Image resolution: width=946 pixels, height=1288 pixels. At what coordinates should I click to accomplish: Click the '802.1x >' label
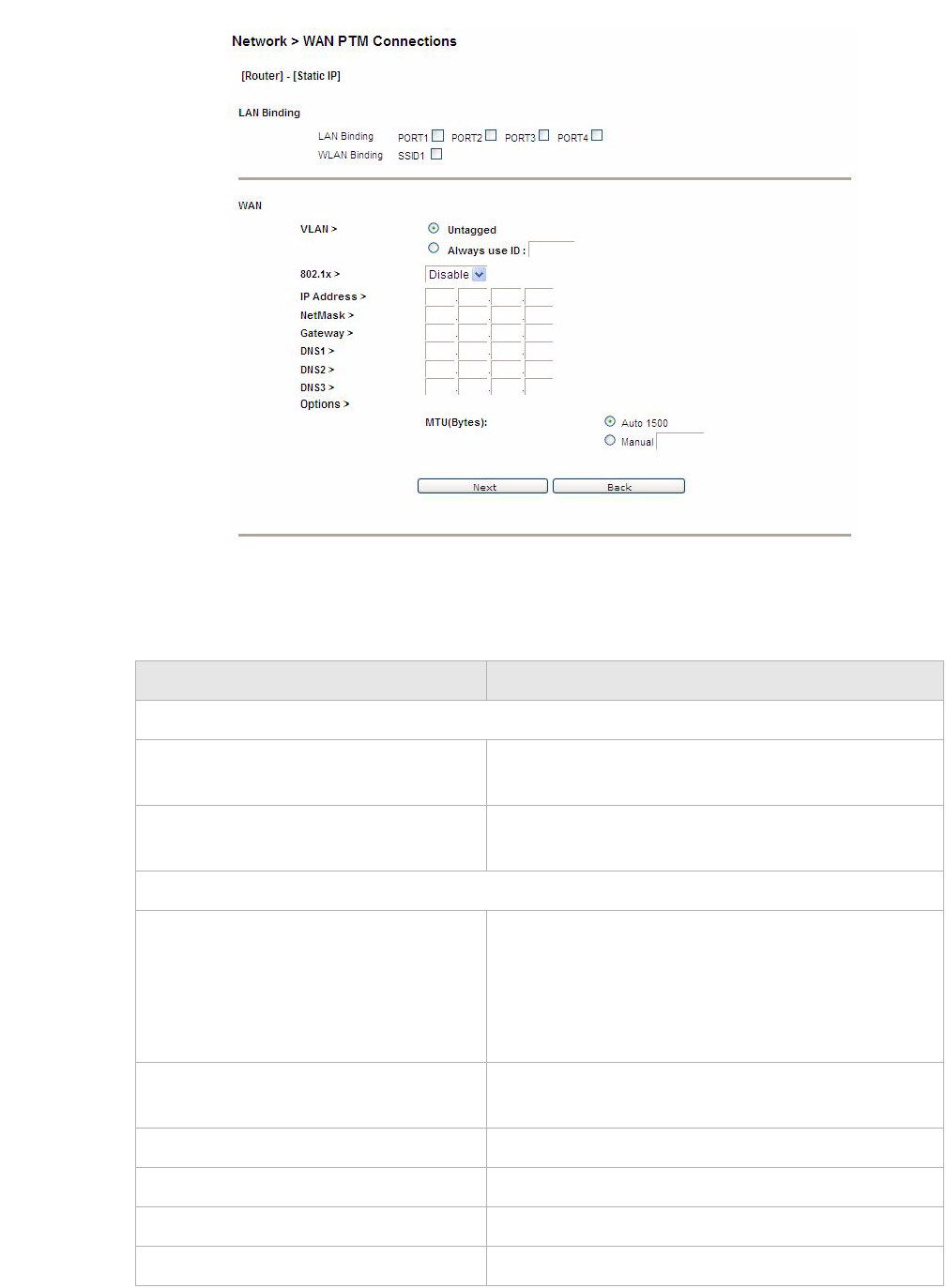(320, 275)
